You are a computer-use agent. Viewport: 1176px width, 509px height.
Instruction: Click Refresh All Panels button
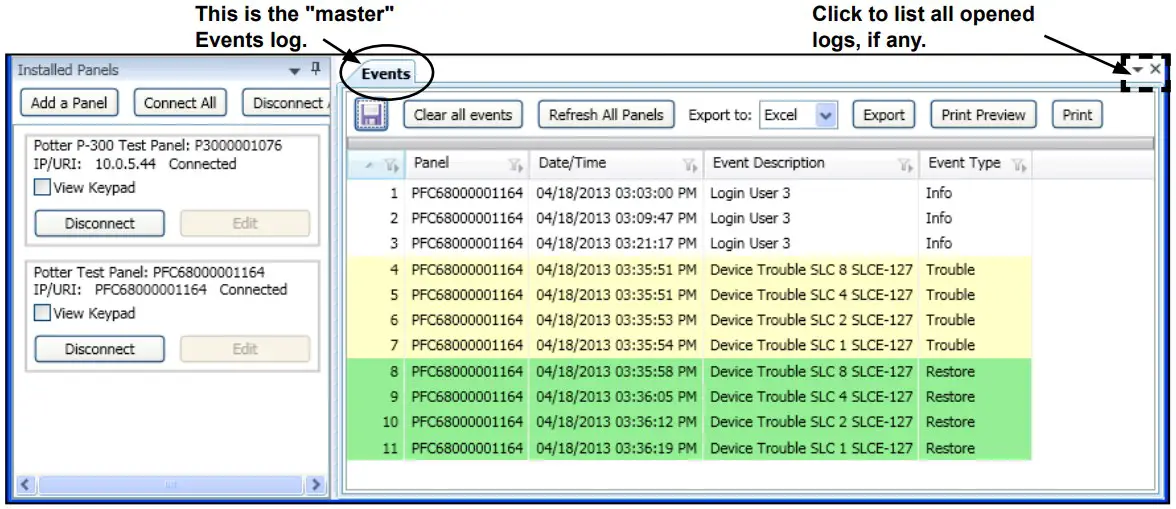point(606,115)
